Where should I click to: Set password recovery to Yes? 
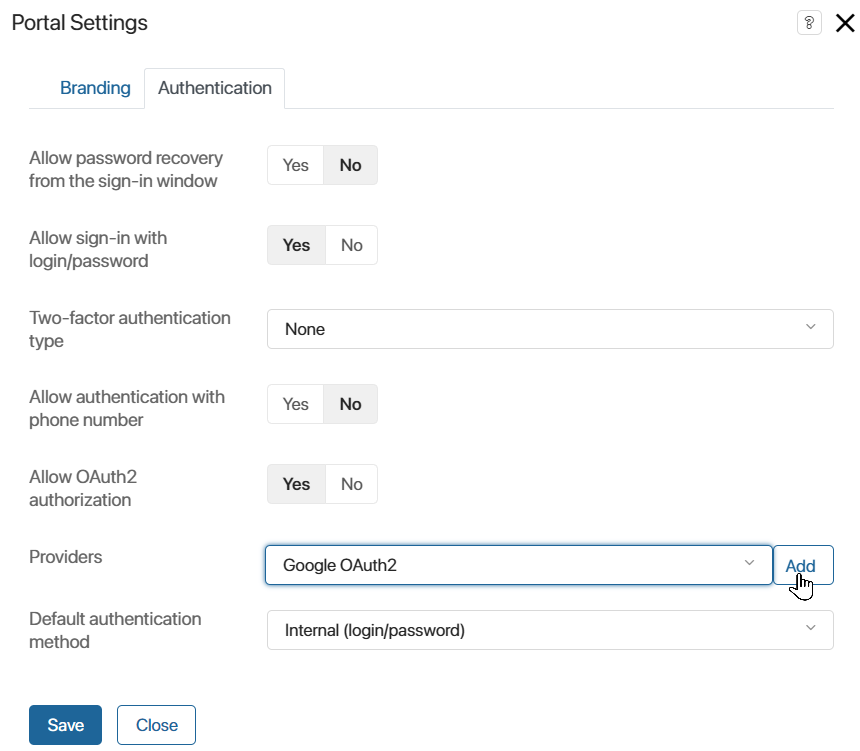click(x=296, y=165)
